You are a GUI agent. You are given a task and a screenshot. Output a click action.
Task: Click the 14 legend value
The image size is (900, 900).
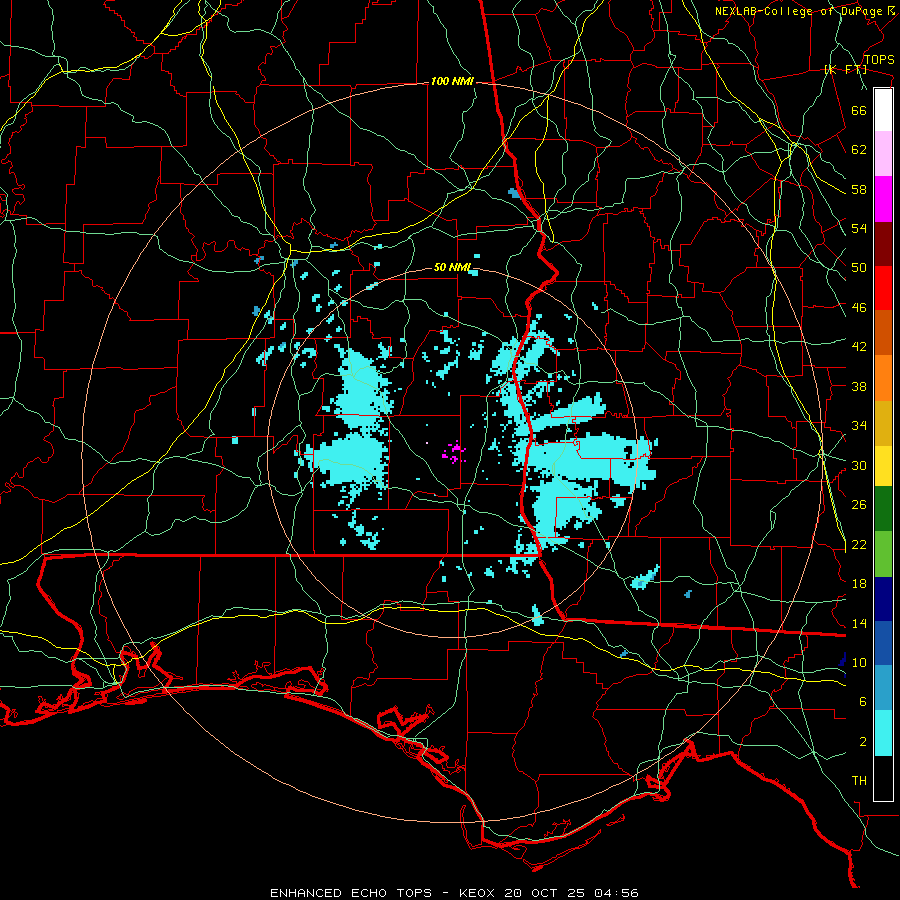[859, 624]
